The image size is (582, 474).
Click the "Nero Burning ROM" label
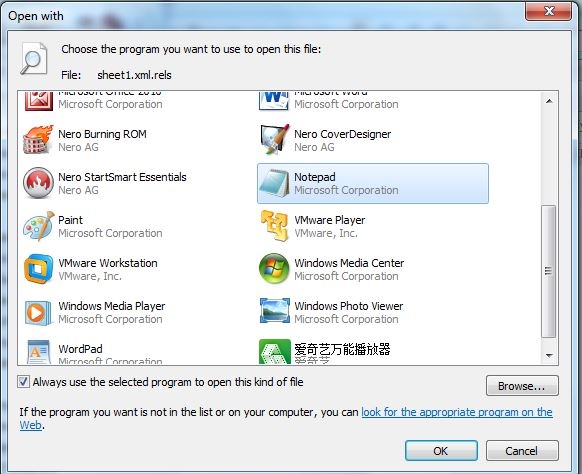pos(102,134)
